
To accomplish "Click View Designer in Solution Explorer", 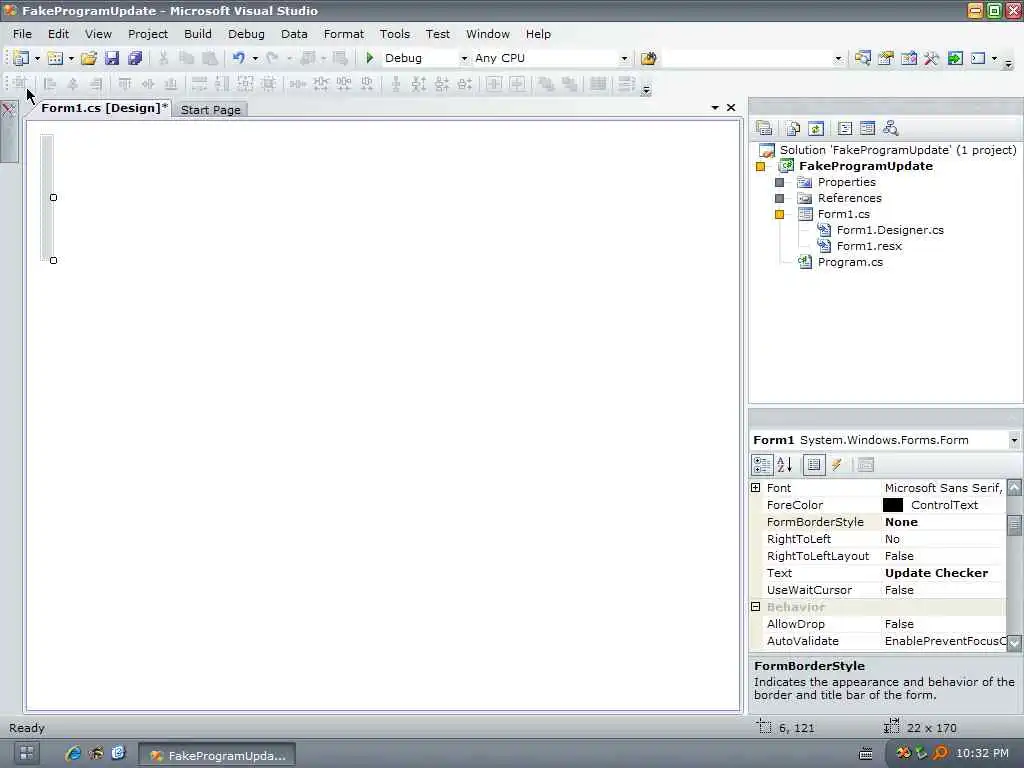I will [868, 128].
